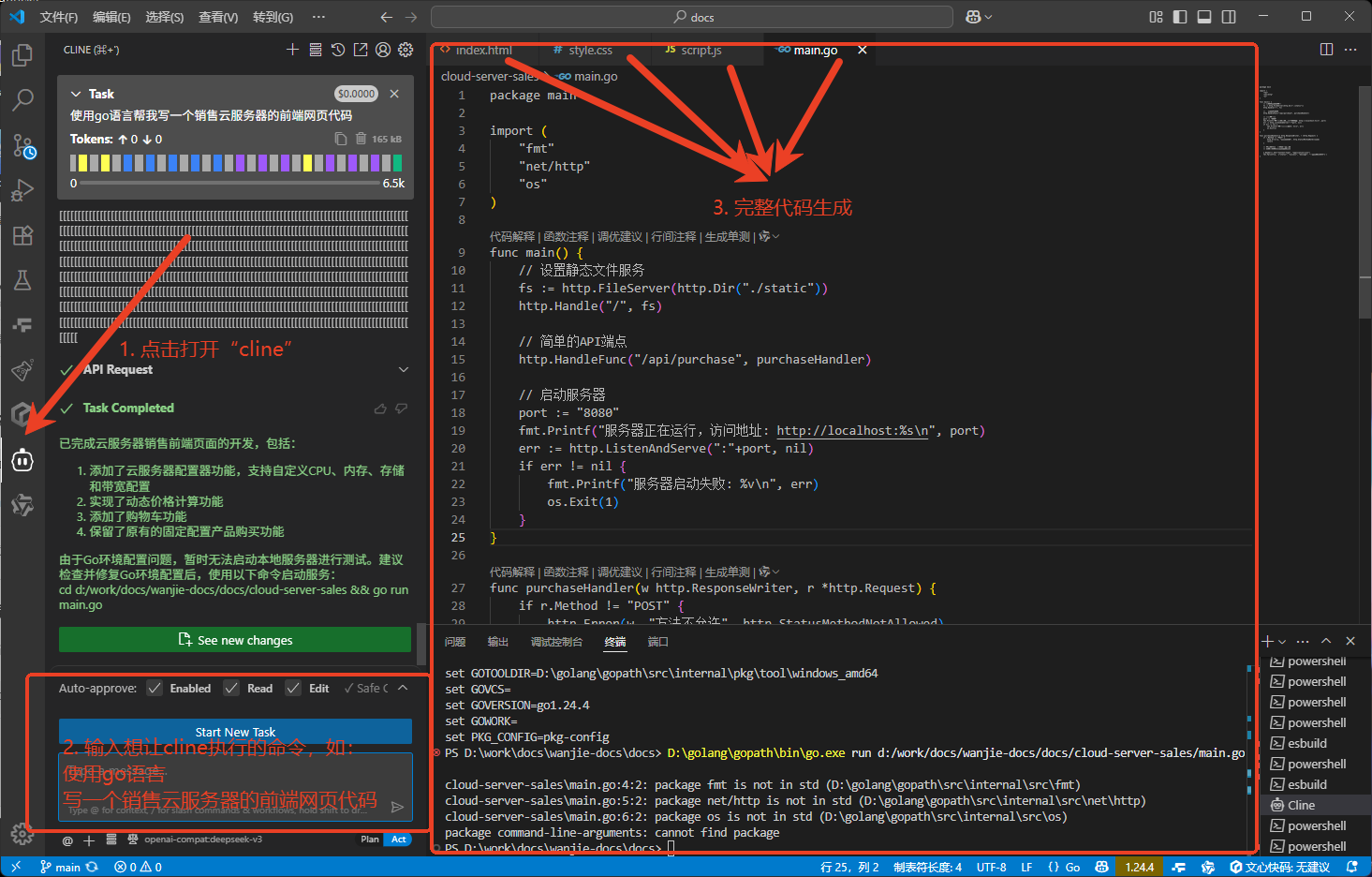
Task: Toggle the Auto-approve Enabled checkbox
Action: click(x=155, y=689)
